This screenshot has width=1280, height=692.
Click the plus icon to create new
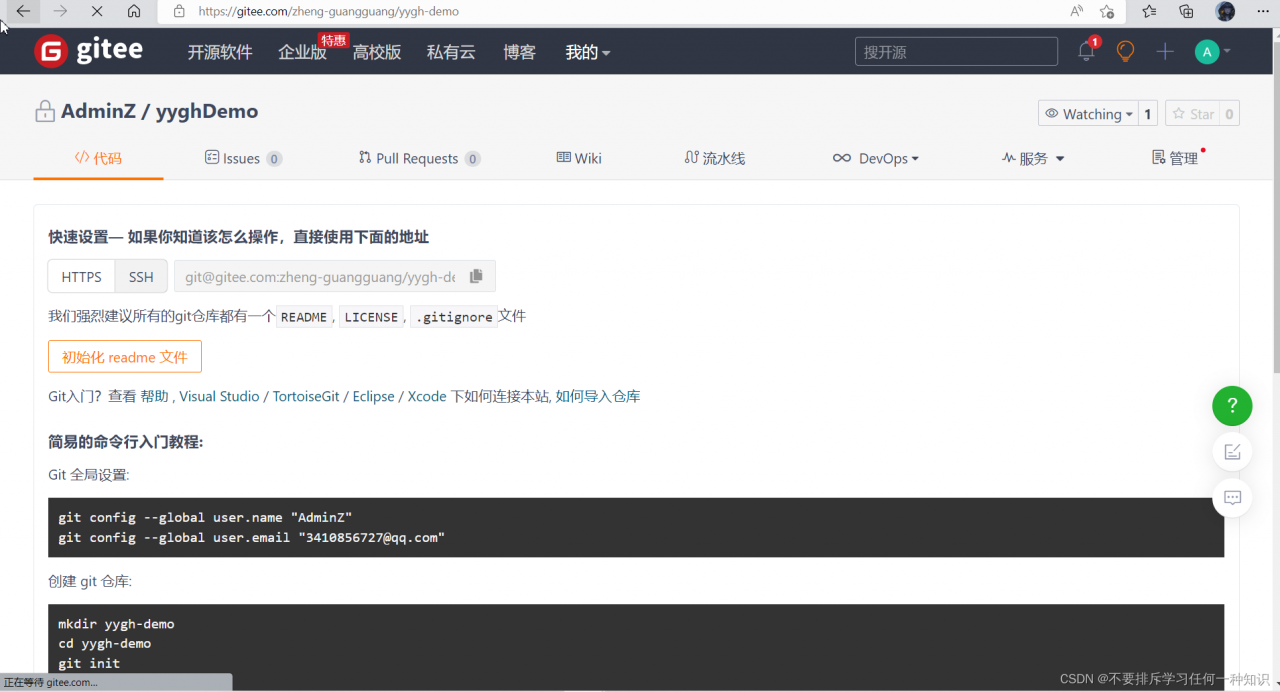(1165, 51)
